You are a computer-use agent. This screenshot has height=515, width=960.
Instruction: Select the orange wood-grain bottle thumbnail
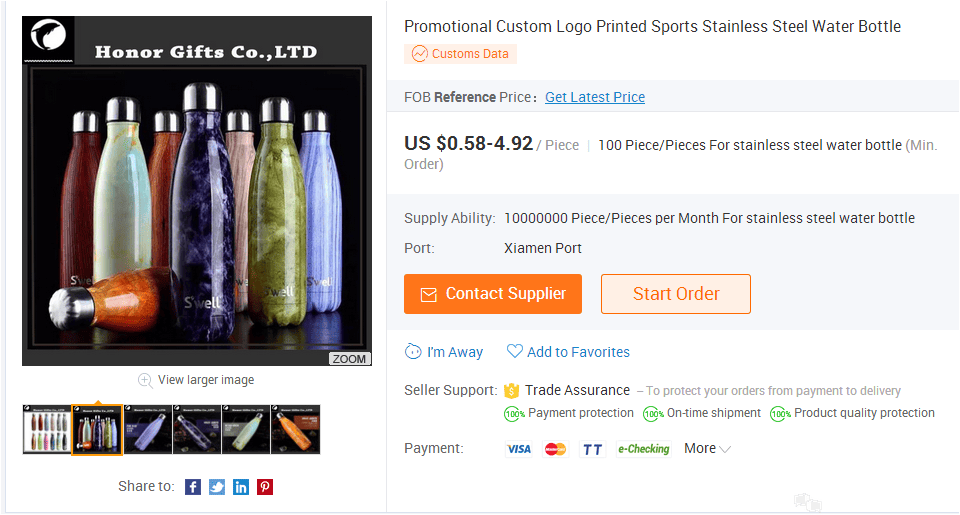296,430
